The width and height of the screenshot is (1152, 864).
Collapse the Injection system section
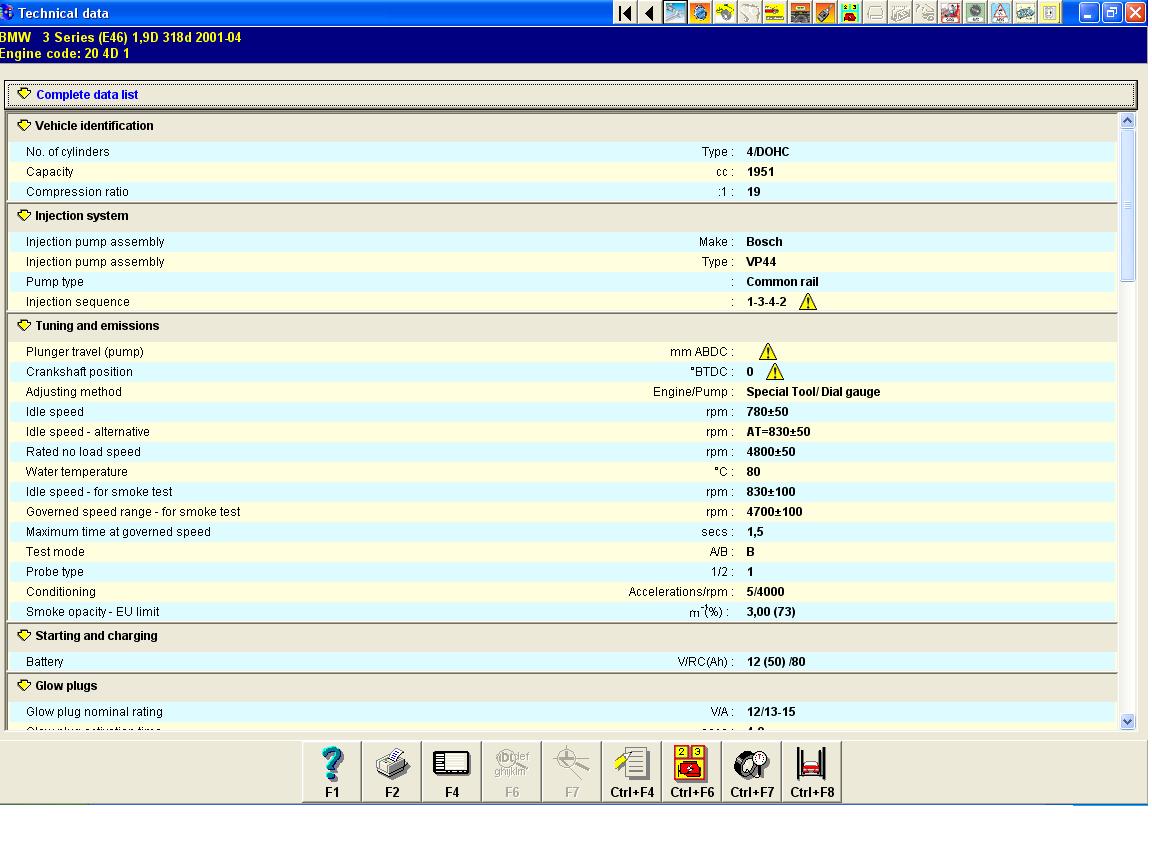24,216
